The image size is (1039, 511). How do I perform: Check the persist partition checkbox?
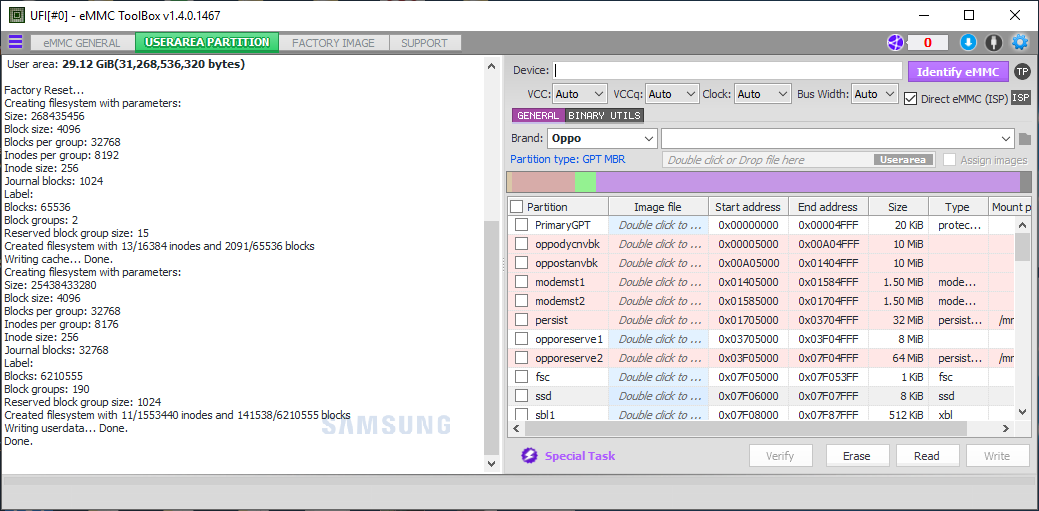pos(521,320)
